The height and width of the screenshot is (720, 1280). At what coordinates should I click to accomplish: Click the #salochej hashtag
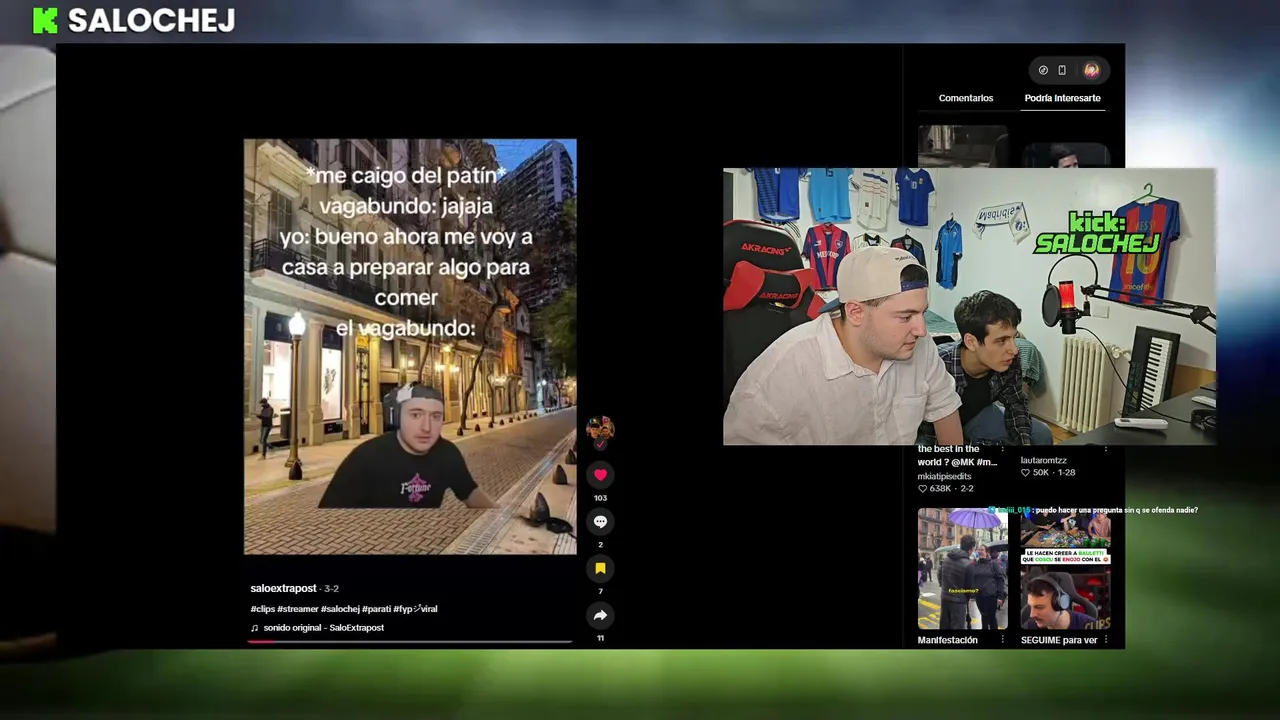click(x=340, y=609)
